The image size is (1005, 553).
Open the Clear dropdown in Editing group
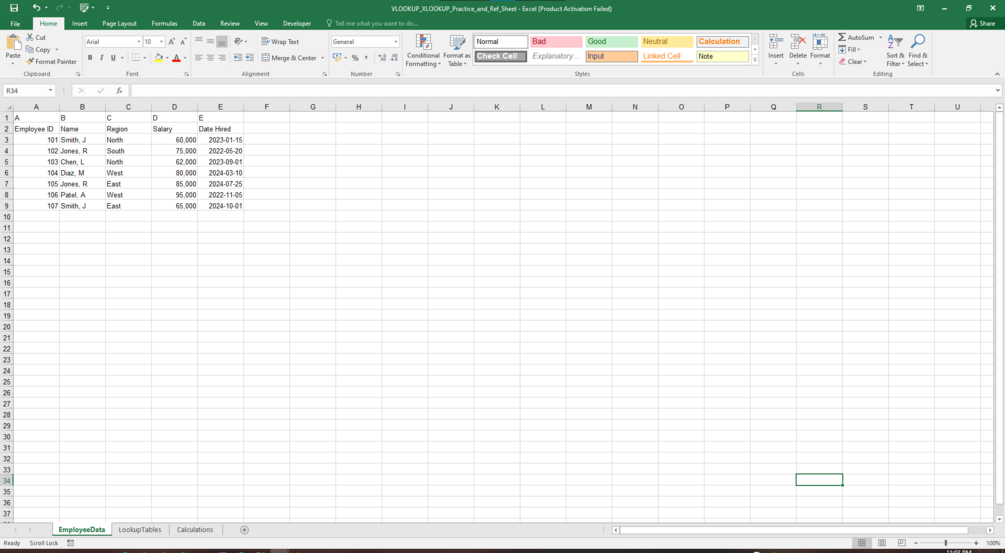point(854,62)
